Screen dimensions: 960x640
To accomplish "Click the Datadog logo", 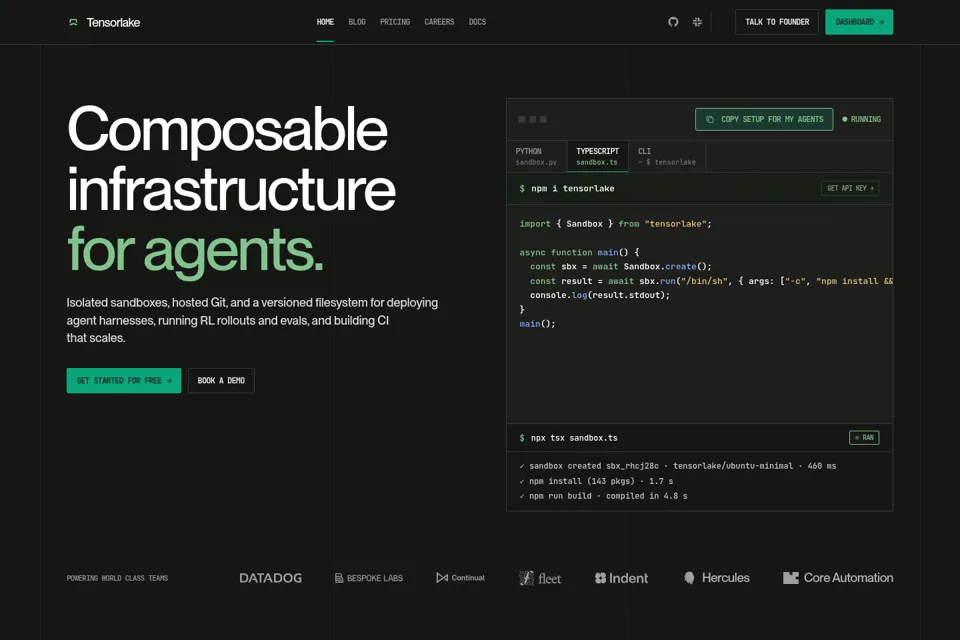I will (271, 578).
